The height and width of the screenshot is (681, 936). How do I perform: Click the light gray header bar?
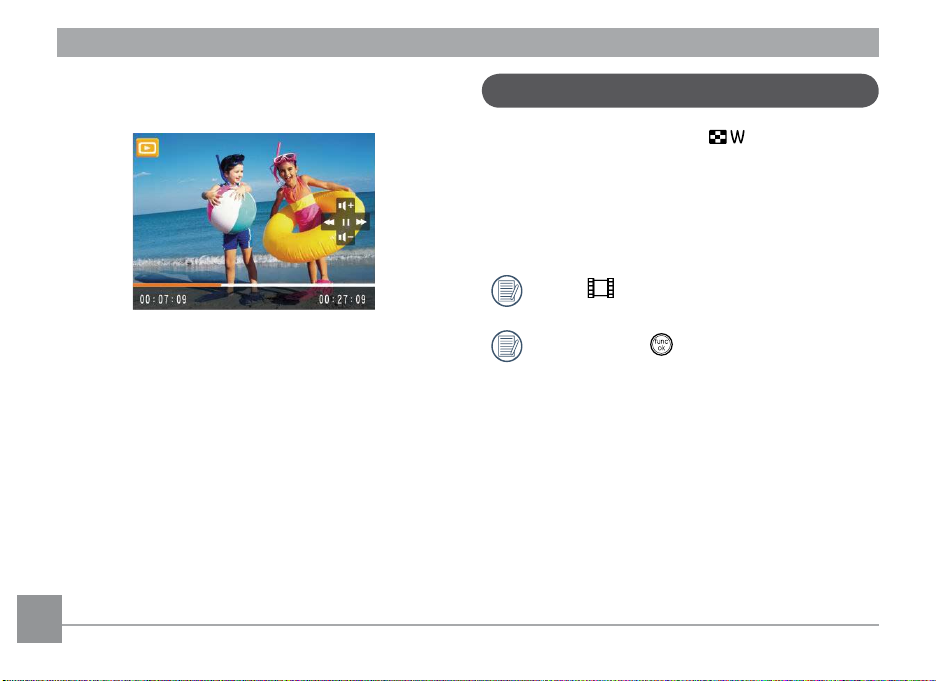tap(467, 42)
